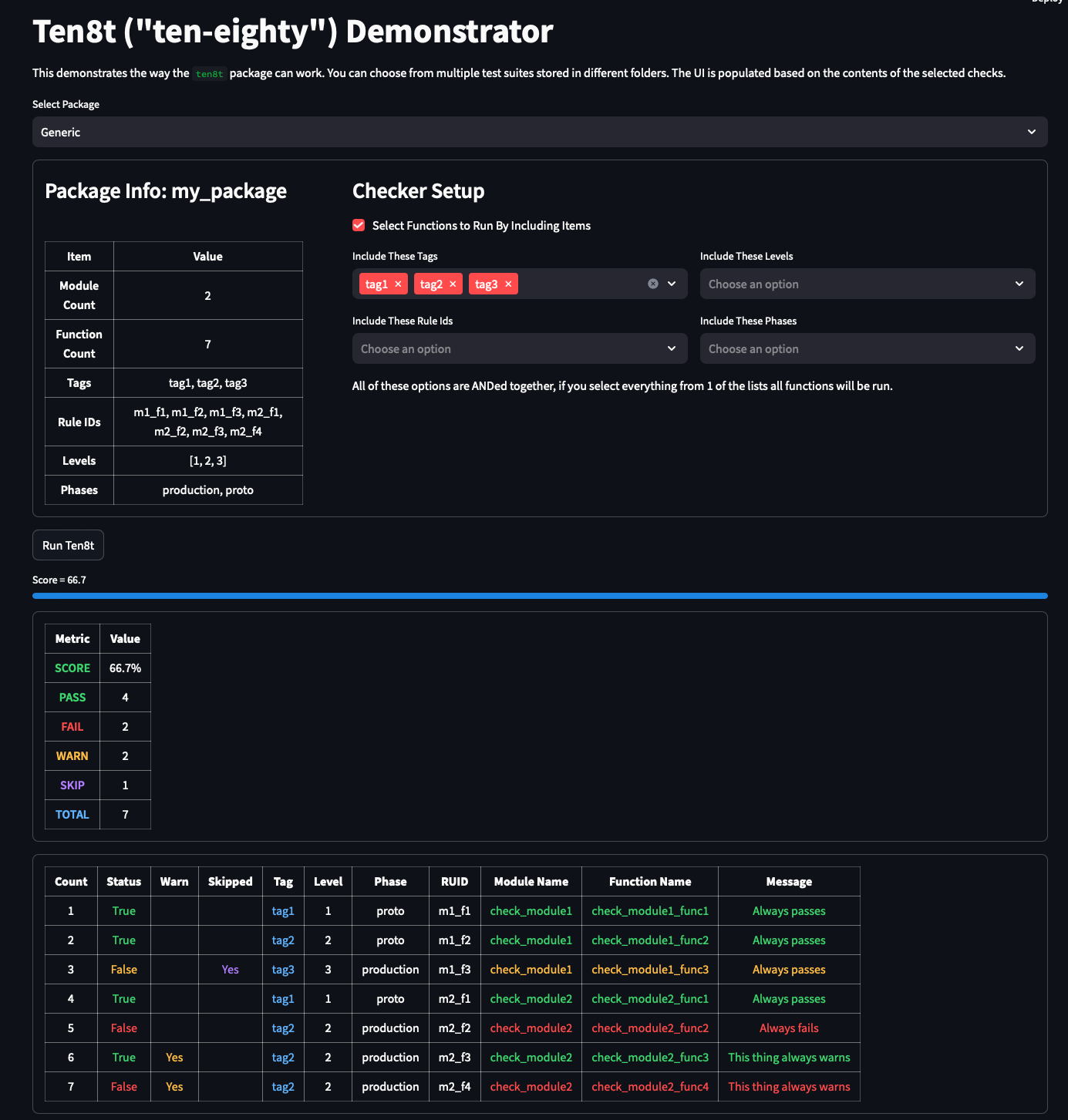Screen dimensions: 1068x1120
Task: Click the RUID column header
Action: click(455, 882)
